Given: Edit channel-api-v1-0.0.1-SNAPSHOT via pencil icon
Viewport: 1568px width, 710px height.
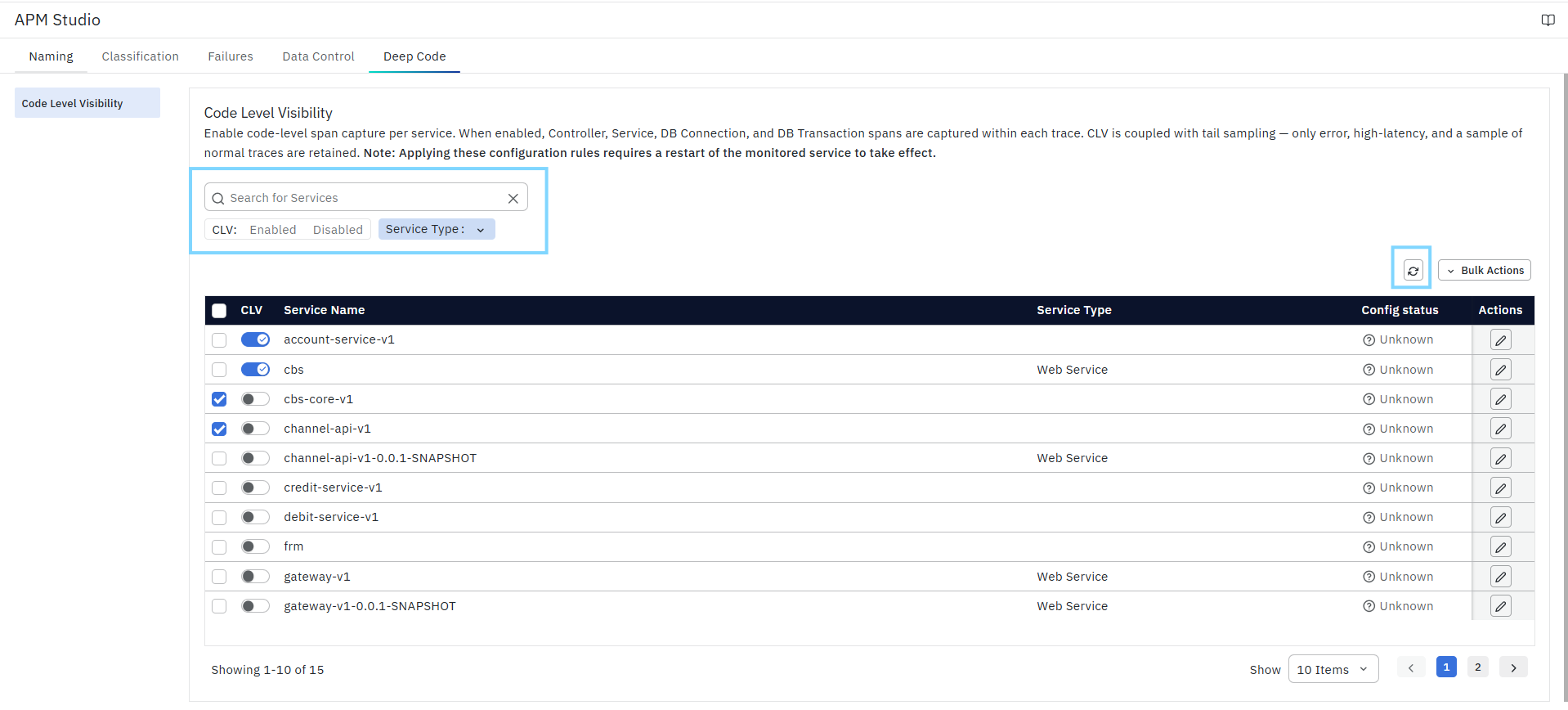Looking at the screenshot, I should point(1500,458).
